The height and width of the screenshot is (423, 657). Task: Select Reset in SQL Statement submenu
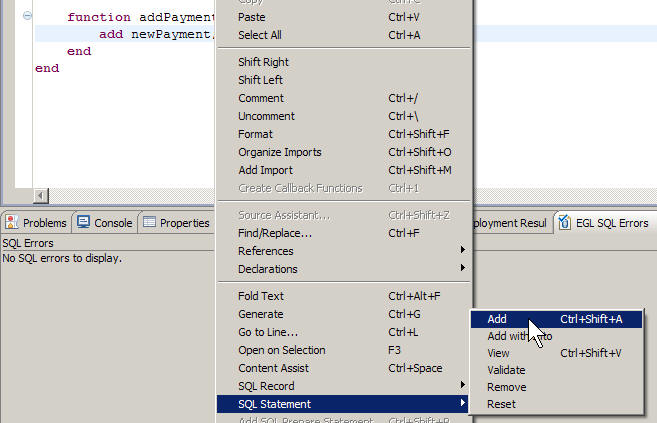pos(556,404)
